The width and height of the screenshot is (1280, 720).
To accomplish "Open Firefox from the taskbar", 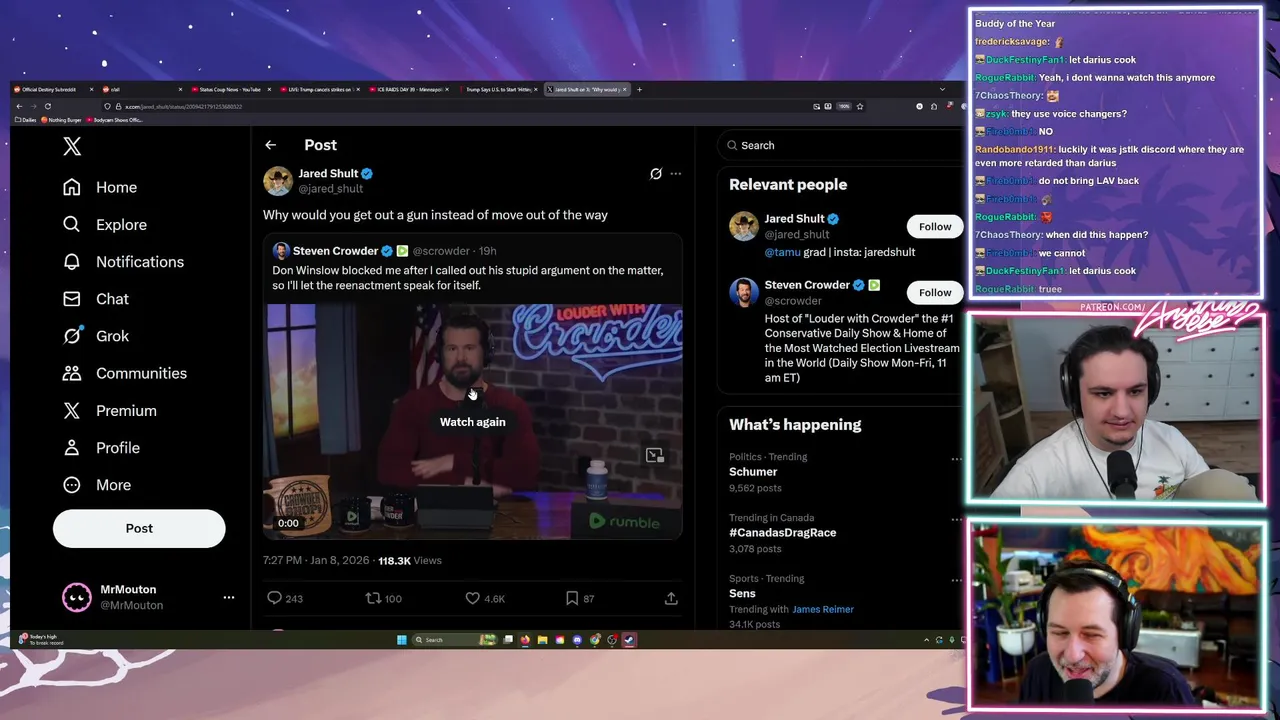I will coord(525,640).
